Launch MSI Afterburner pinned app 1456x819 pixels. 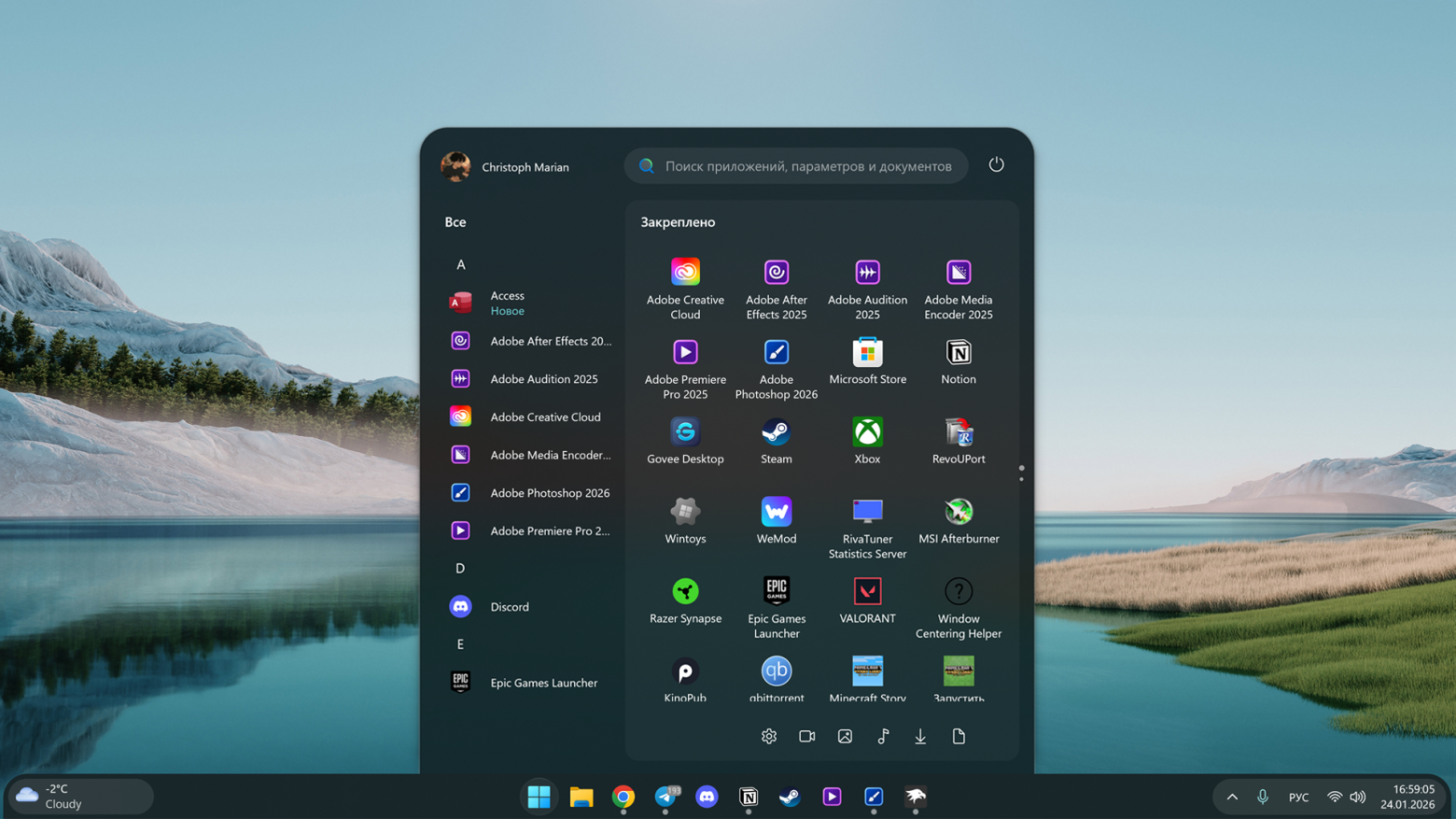[x=959, y=520]
